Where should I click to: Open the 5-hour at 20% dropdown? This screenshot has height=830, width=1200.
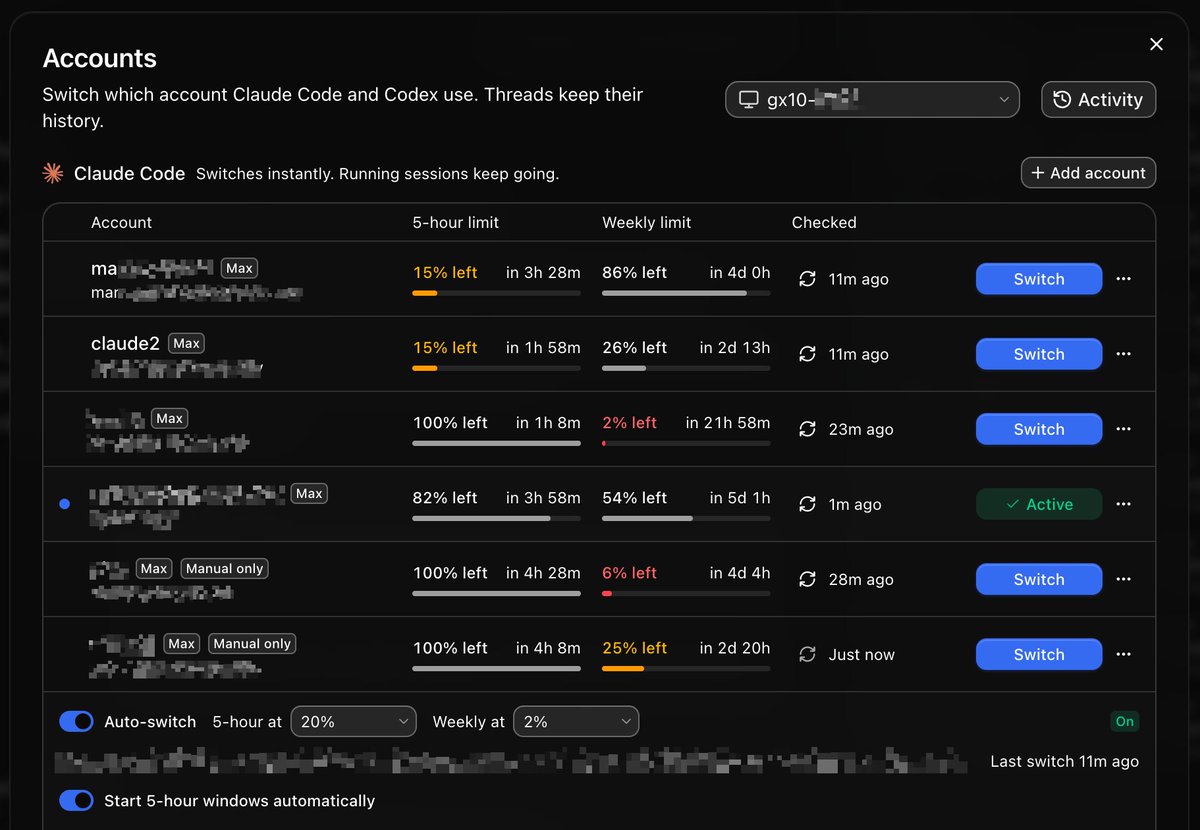click(354, 721)
